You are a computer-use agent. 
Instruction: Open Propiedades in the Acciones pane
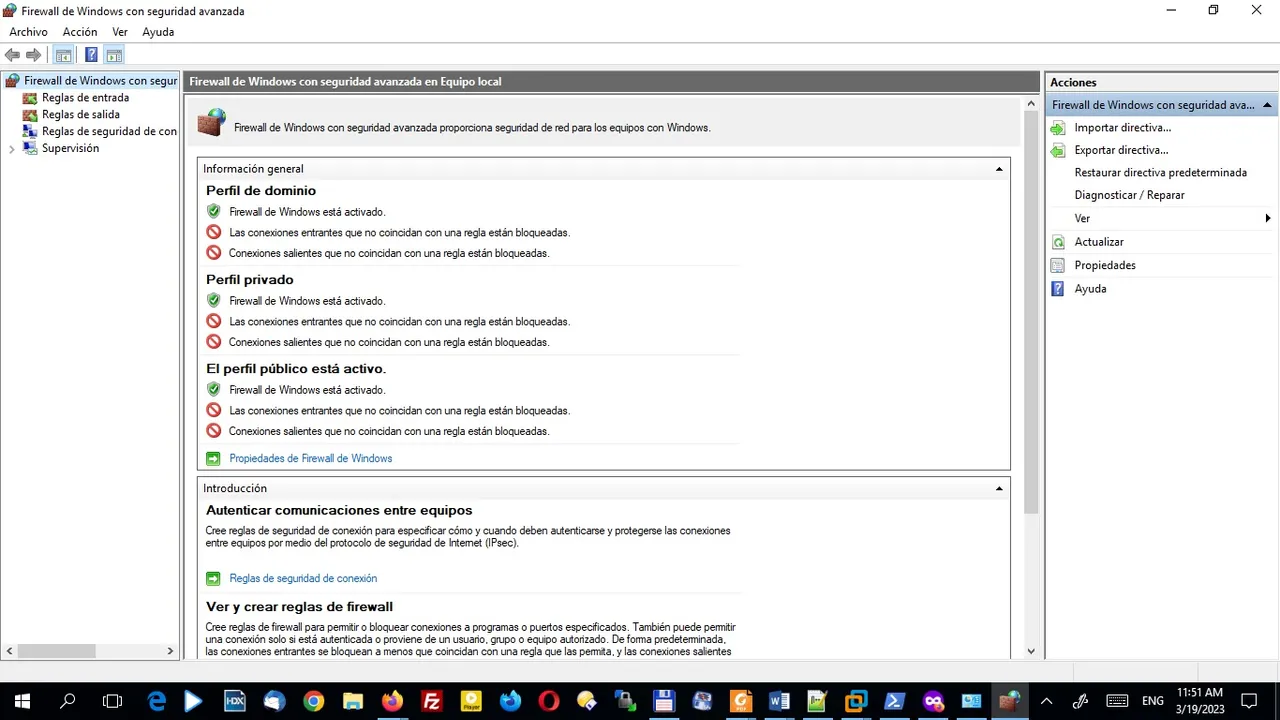pos(1105,265)
